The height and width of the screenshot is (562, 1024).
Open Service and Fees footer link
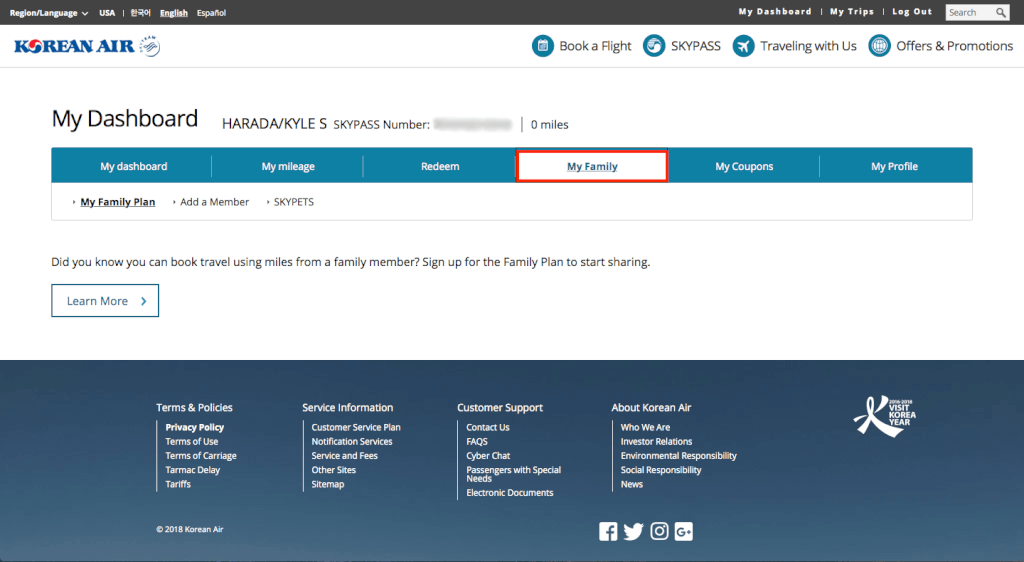(x=344, y=456)
